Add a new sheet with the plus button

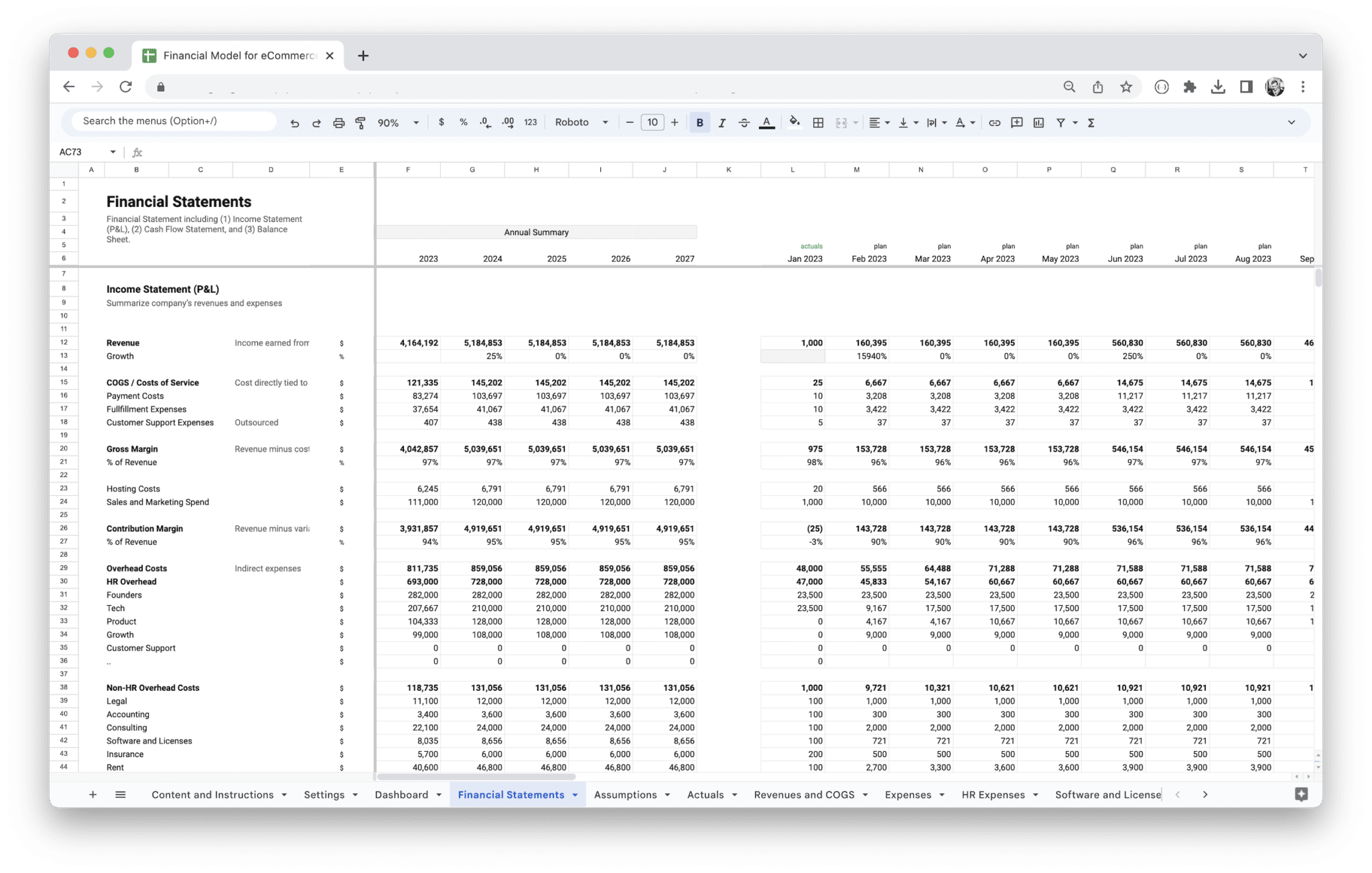click(93, 795)
